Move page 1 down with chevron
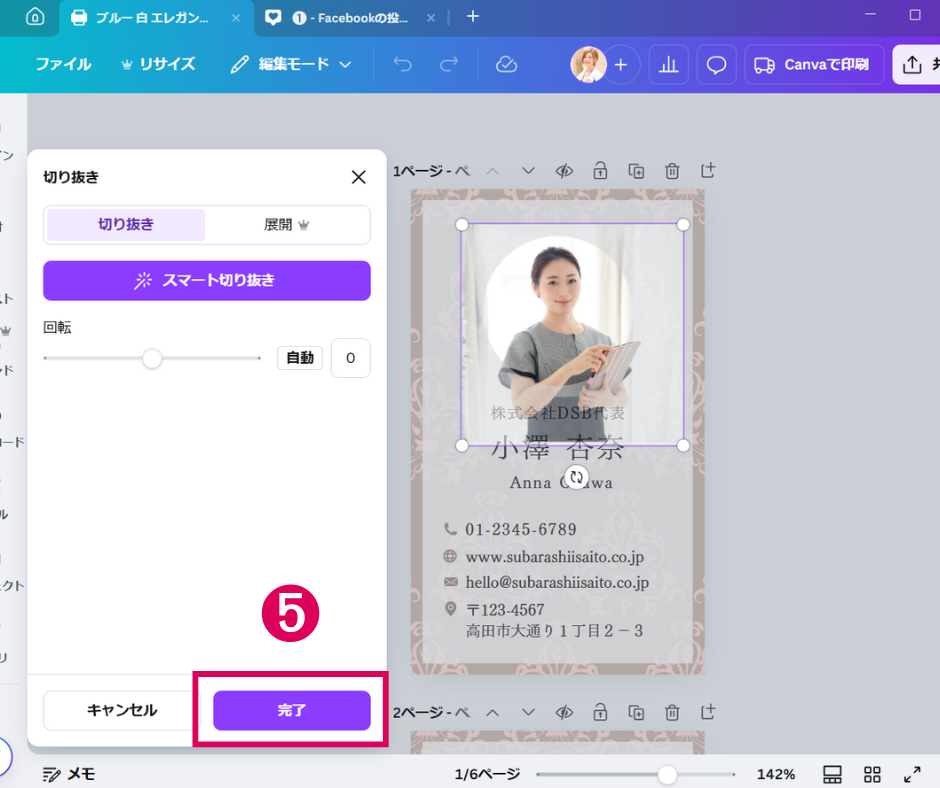The image size is (940, 788). 529,171
